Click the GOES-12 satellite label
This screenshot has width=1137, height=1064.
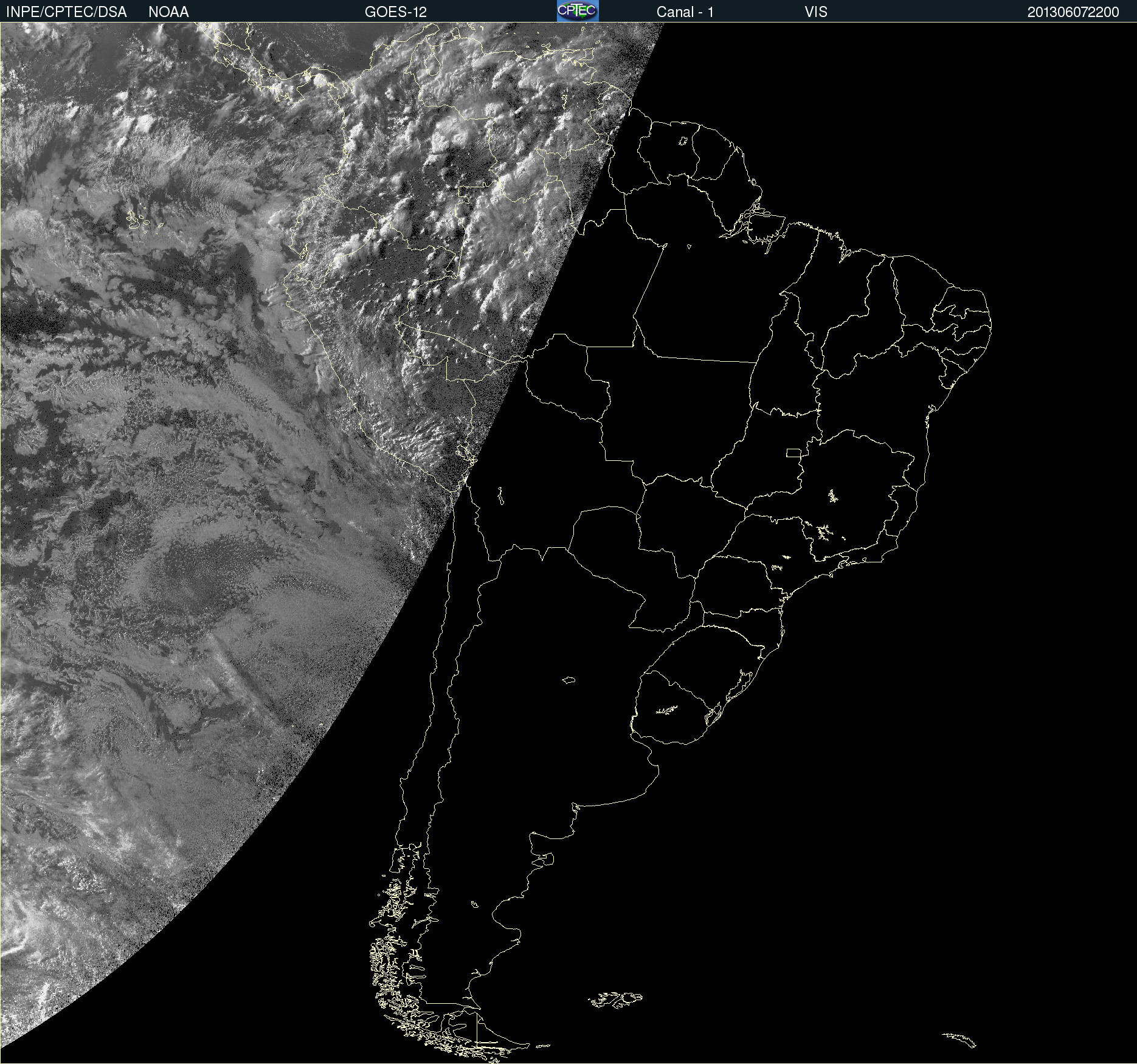pyautogui.click(x=396, y=12)
